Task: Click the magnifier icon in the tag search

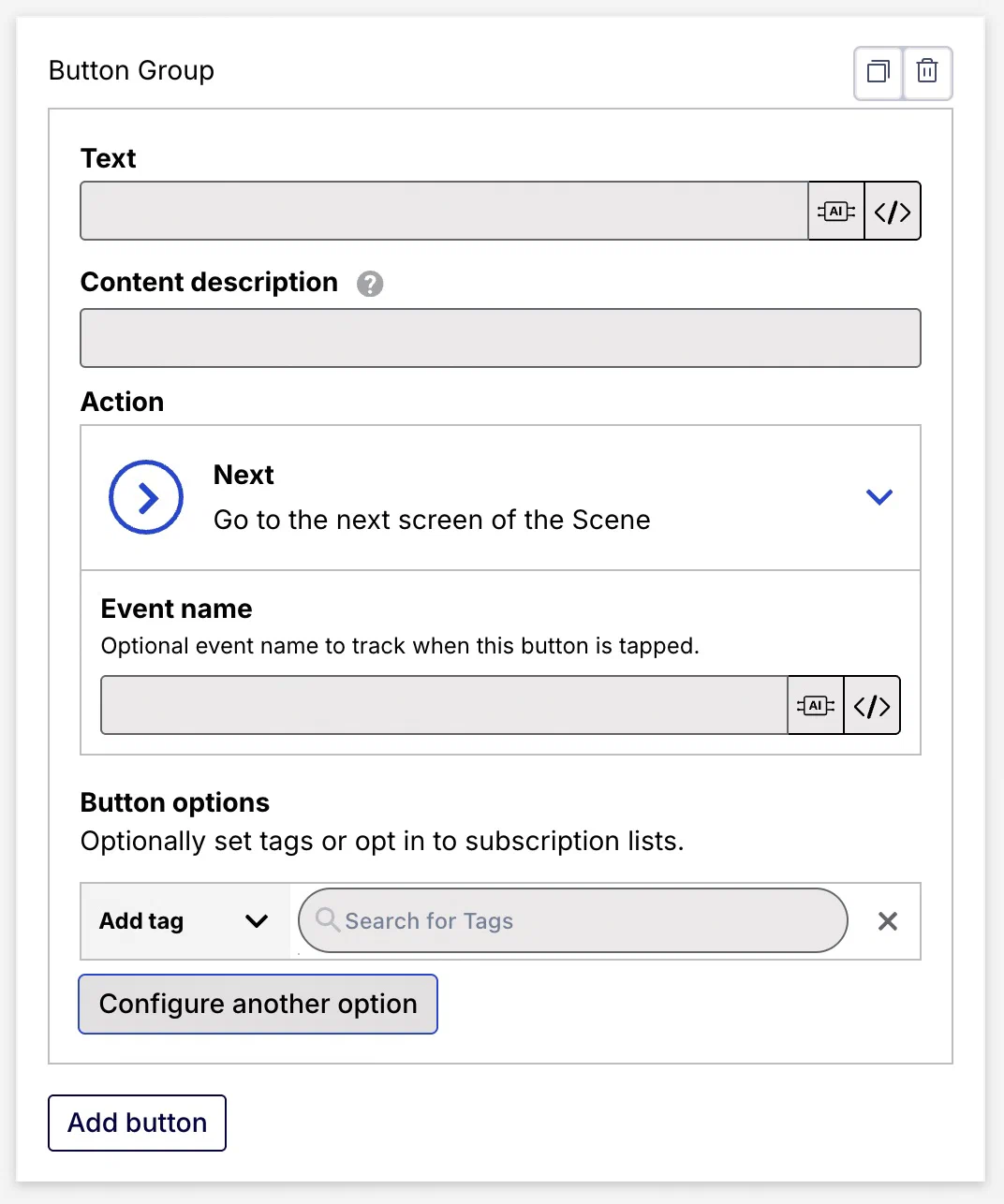Action: [327, 919]
